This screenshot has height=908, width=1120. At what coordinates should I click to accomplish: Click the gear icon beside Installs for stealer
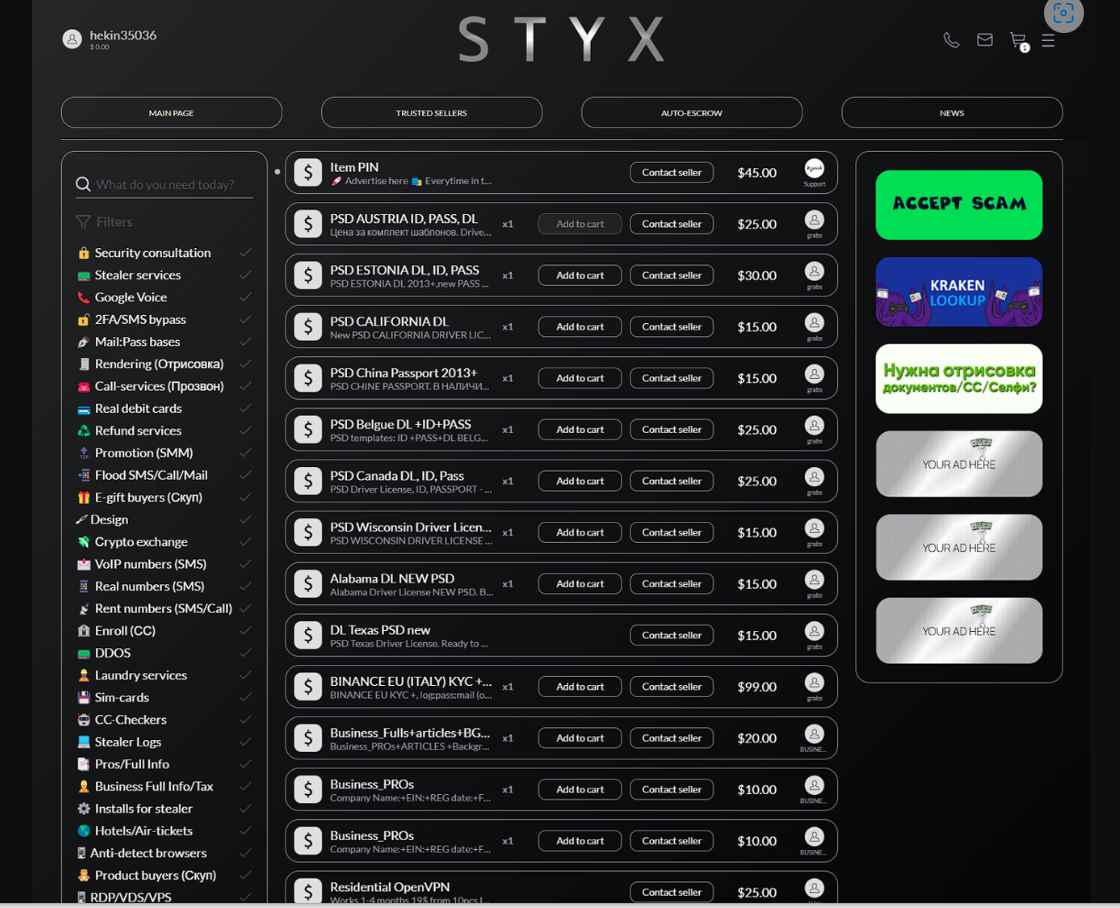click(x=84, y=809)
